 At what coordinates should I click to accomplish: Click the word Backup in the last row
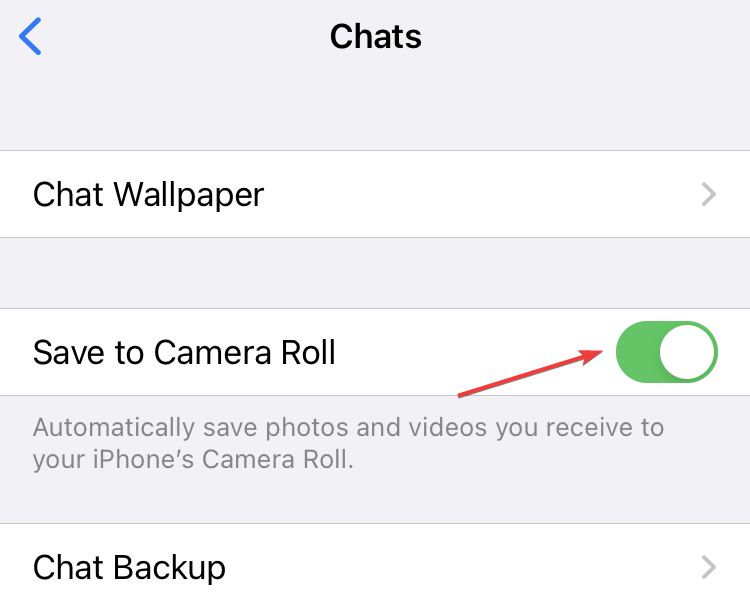coord(169,568)
